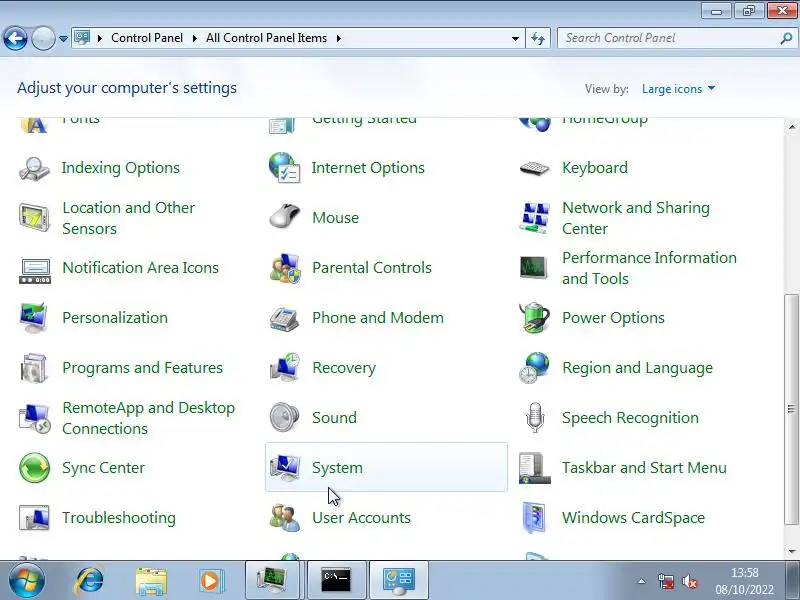800x600 pixels.
Task: Expand the View by Large icons dropdown
Action: click(679, 89)
